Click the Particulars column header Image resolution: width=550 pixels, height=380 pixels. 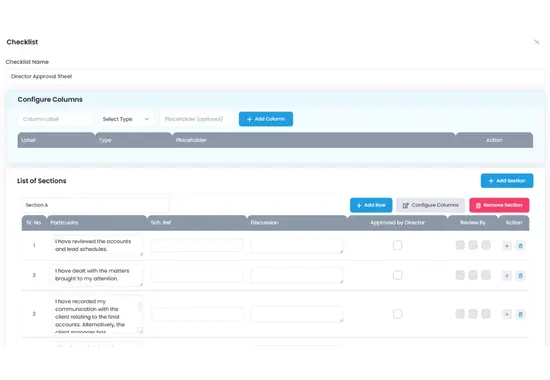pos(97,223)
